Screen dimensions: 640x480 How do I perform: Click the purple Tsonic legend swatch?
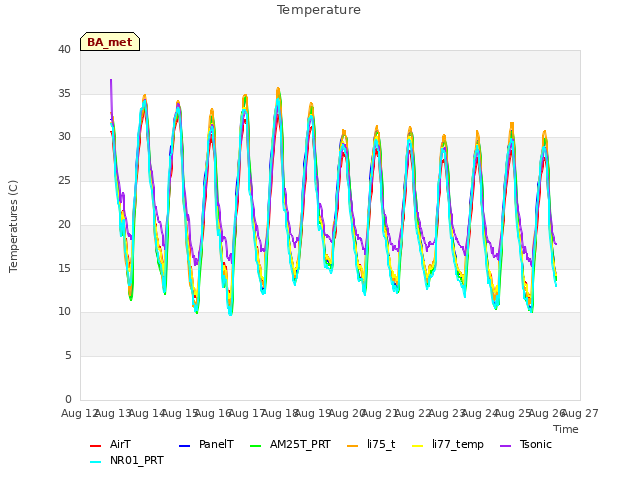(x=505, y=446)
